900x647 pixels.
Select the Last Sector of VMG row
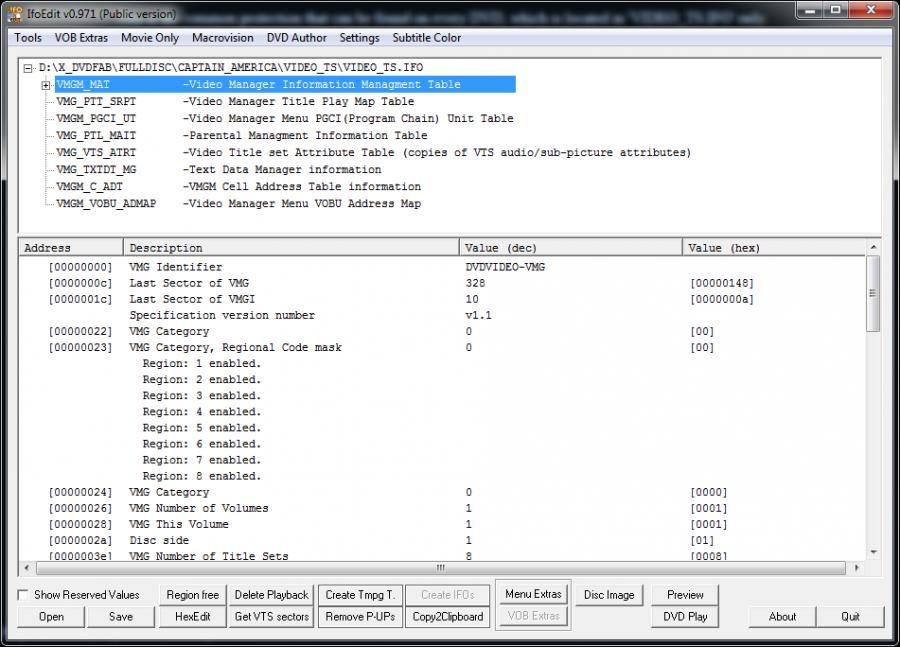442,283
